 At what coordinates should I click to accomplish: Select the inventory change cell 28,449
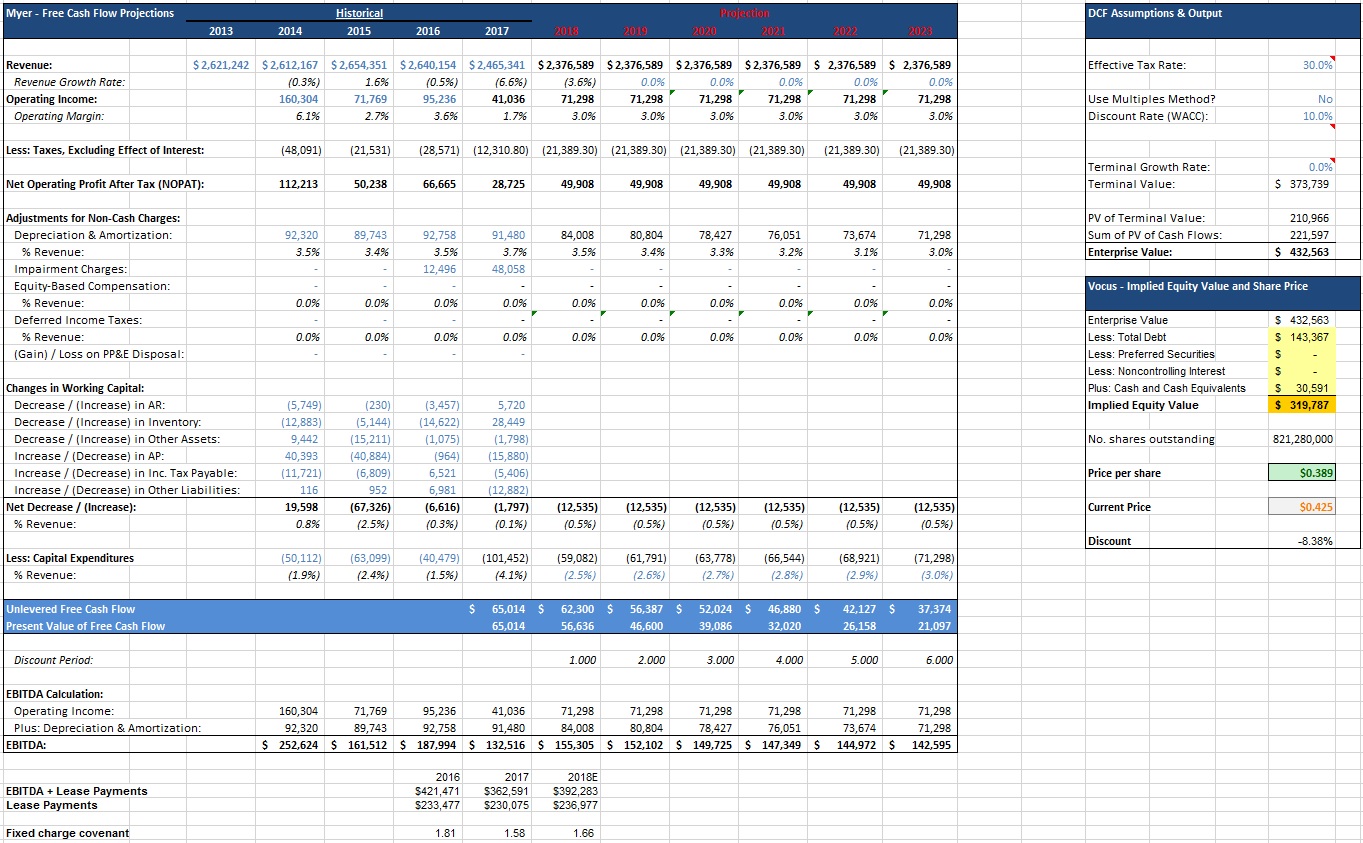[x=509, y=422]
